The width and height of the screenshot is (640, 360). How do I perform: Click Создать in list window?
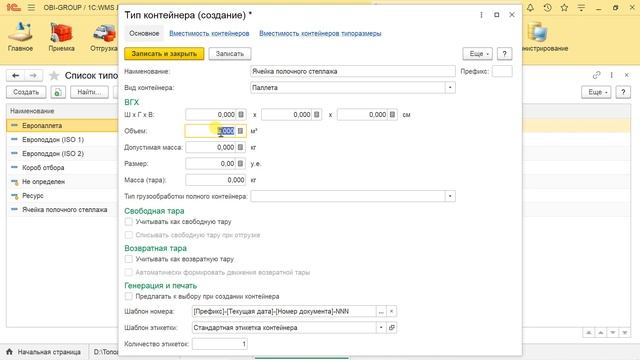tap(26, 92)
